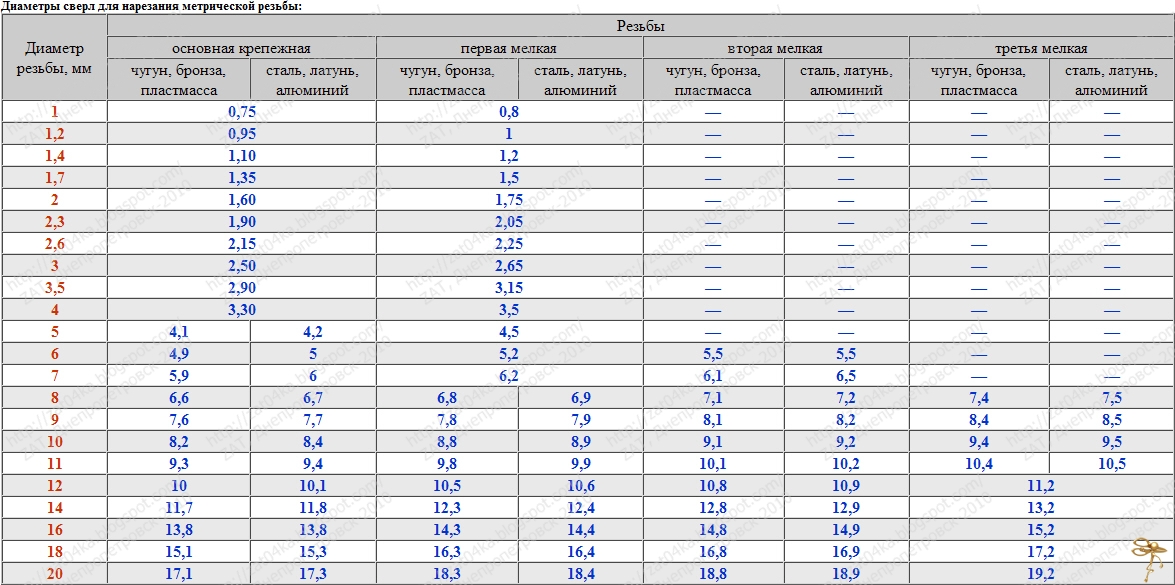Click the value 1,75

coord(509,200)
